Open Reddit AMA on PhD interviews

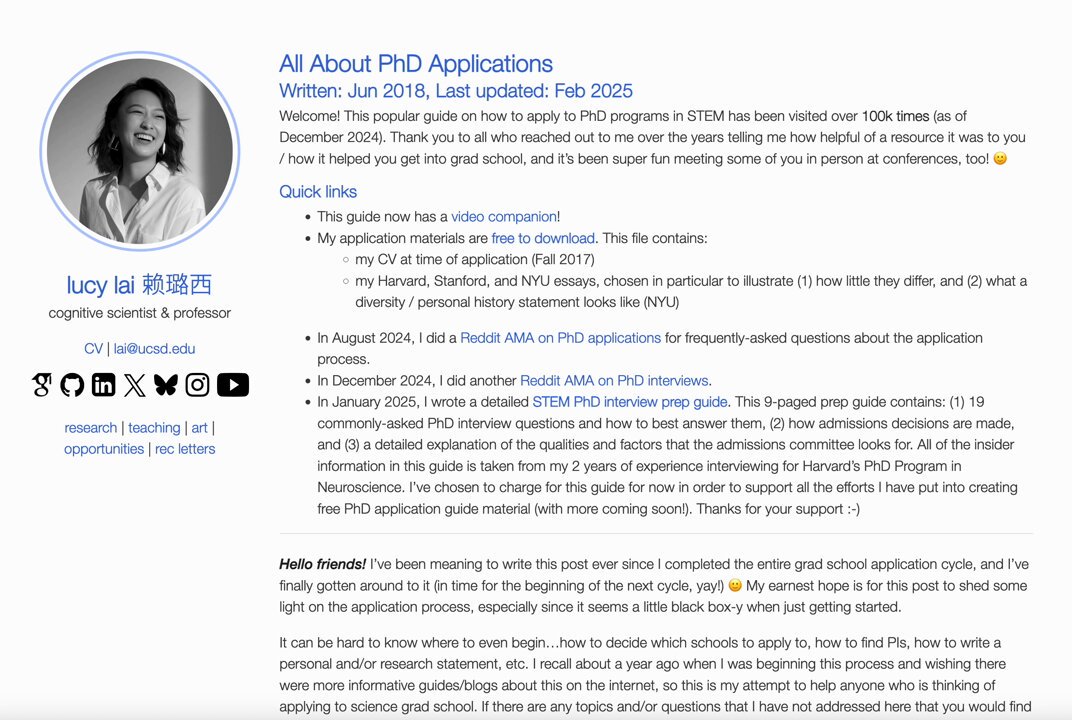click(x=614, y=381)
